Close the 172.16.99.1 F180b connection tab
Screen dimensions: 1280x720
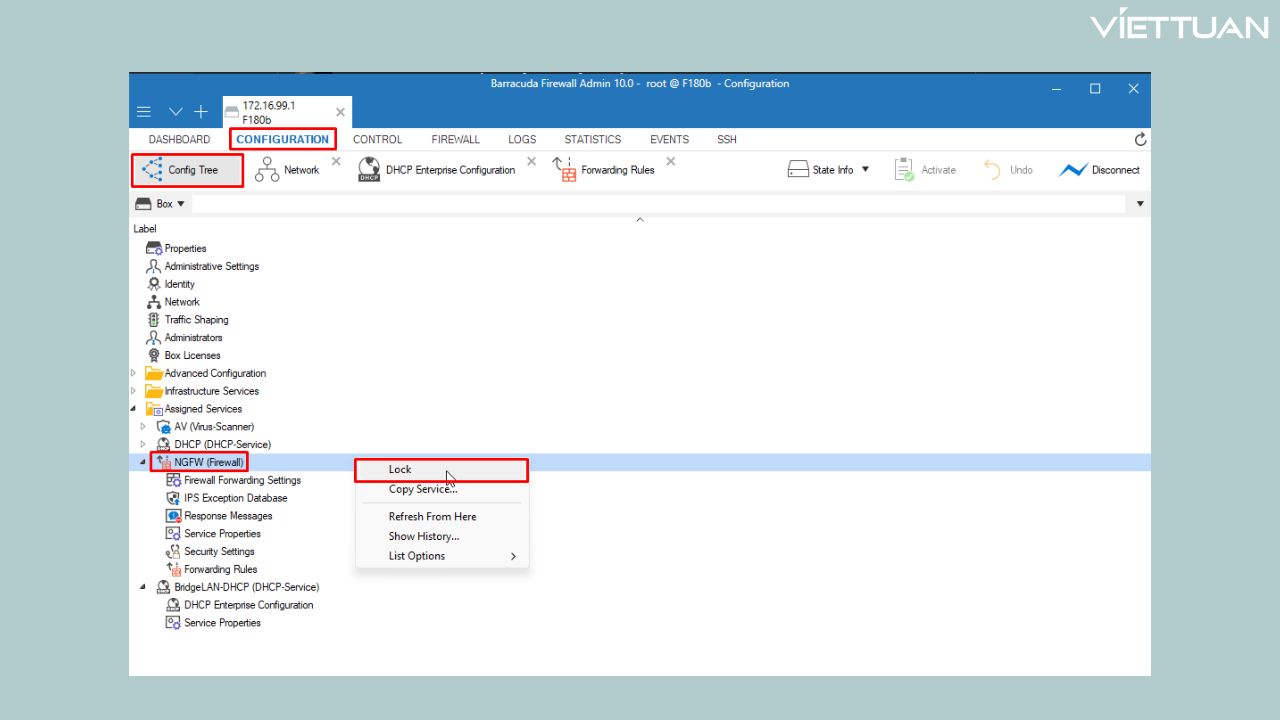[340, 112]
